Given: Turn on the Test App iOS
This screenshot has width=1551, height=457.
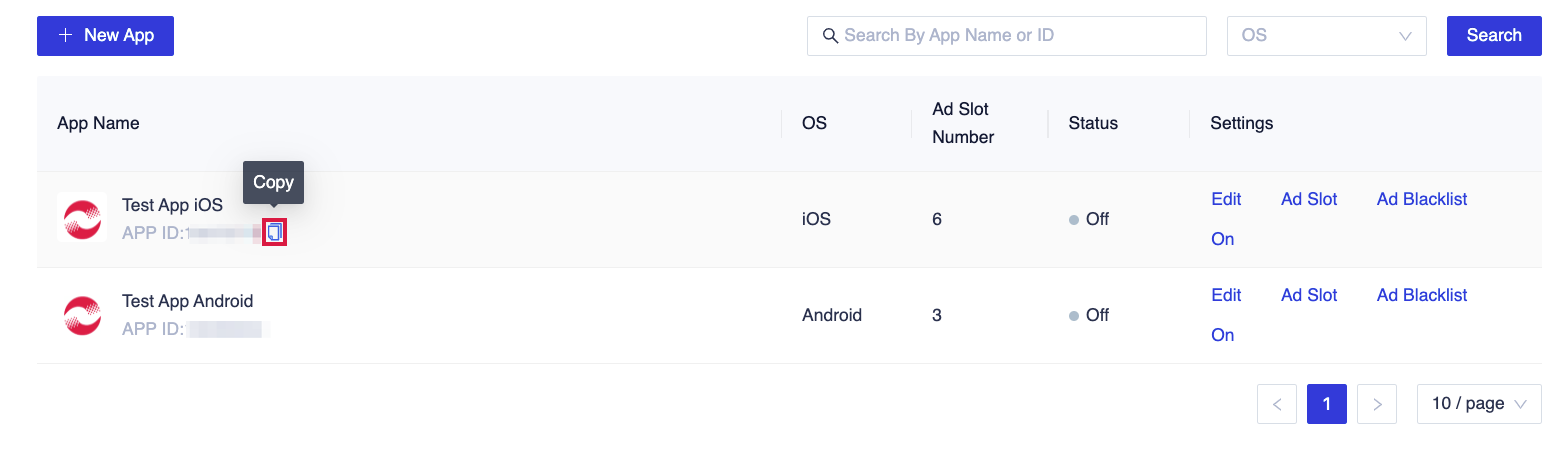Looking at the screenshot, I should pos(1222,239).
